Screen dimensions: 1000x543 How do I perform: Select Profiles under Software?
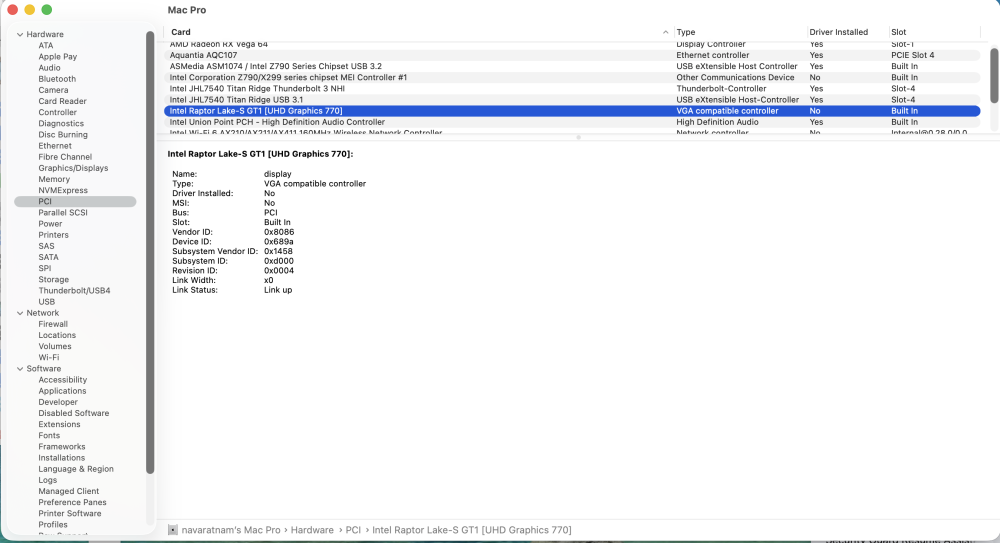click(x=53, y=525)
